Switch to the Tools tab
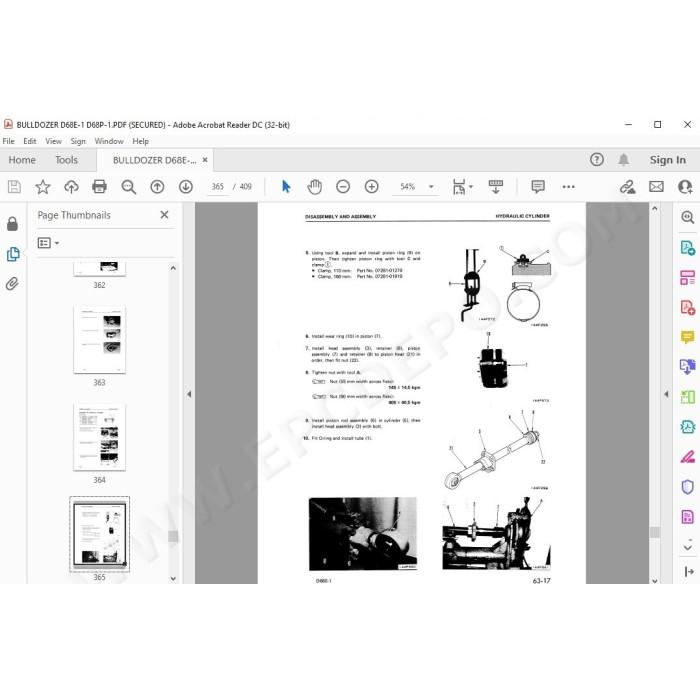This screenshot has height=700, width=700. pos(67,160)
